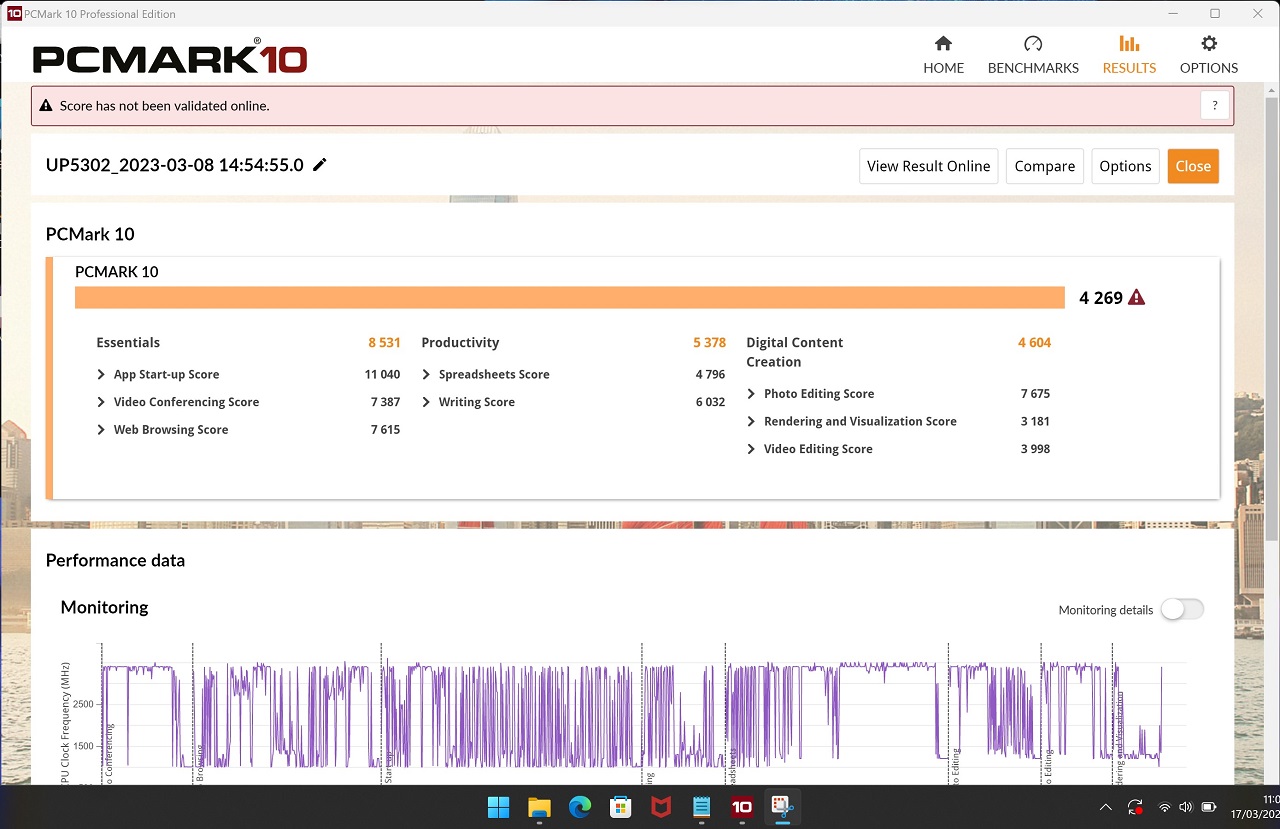Click the result name UP5302_2023-03-08 14:54:55.0
1280x829 pixels.
pyautogui.click(x=175, y=165)
